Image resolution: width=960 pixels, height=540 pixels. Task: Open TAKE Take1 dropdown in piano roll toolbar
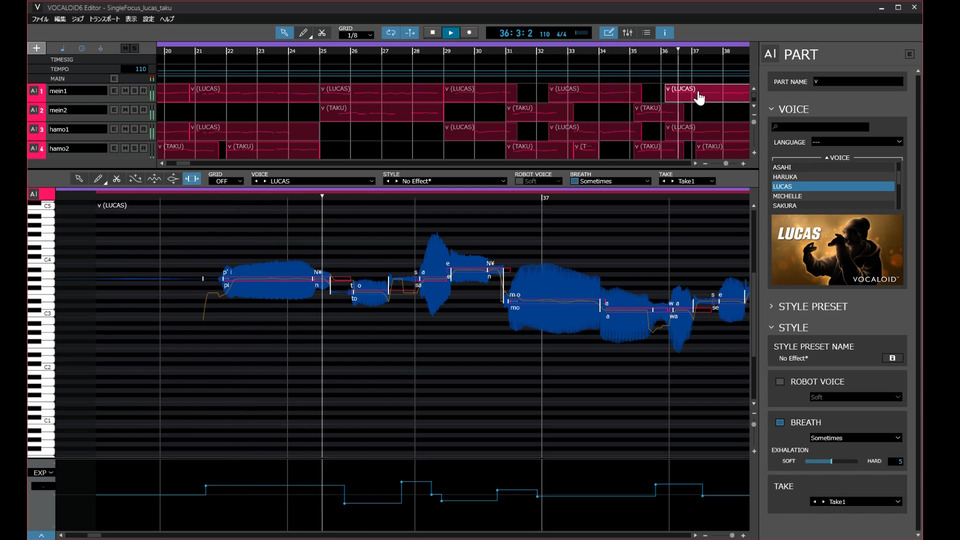[687, 181]
